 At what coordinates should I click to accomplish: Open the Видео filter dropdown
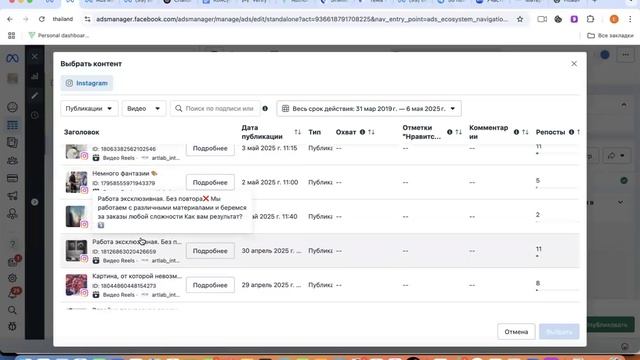click(x=144, y=109)
